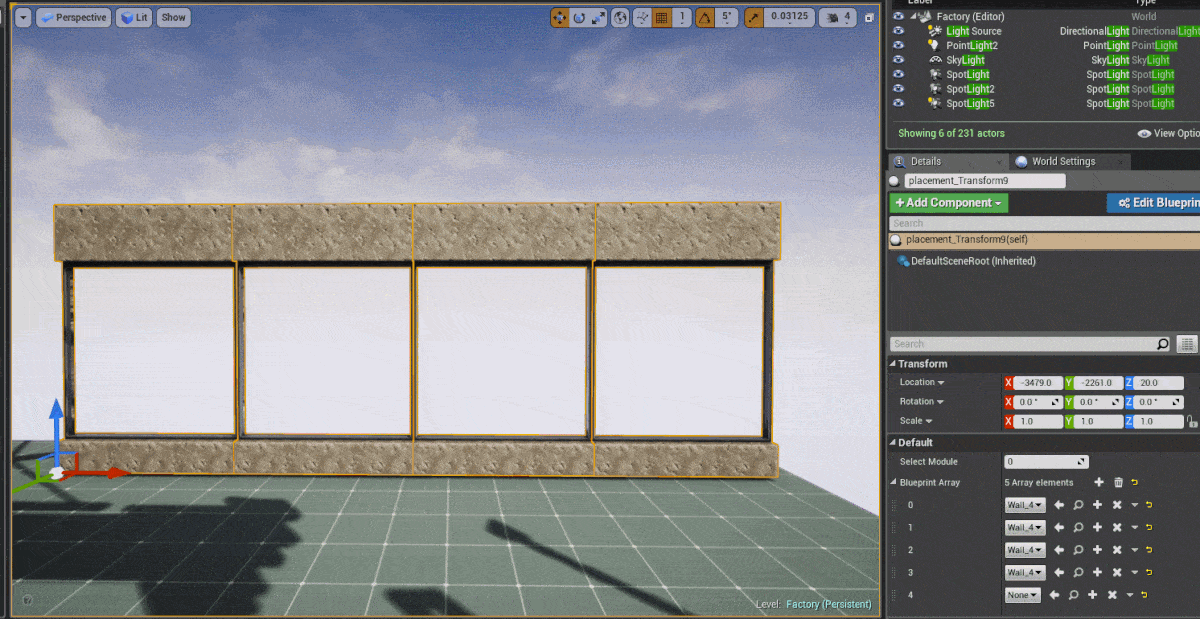Screen dimensions: 1200x619
Task: Open grid snap size value dropdown
Action: click(682, 17)
